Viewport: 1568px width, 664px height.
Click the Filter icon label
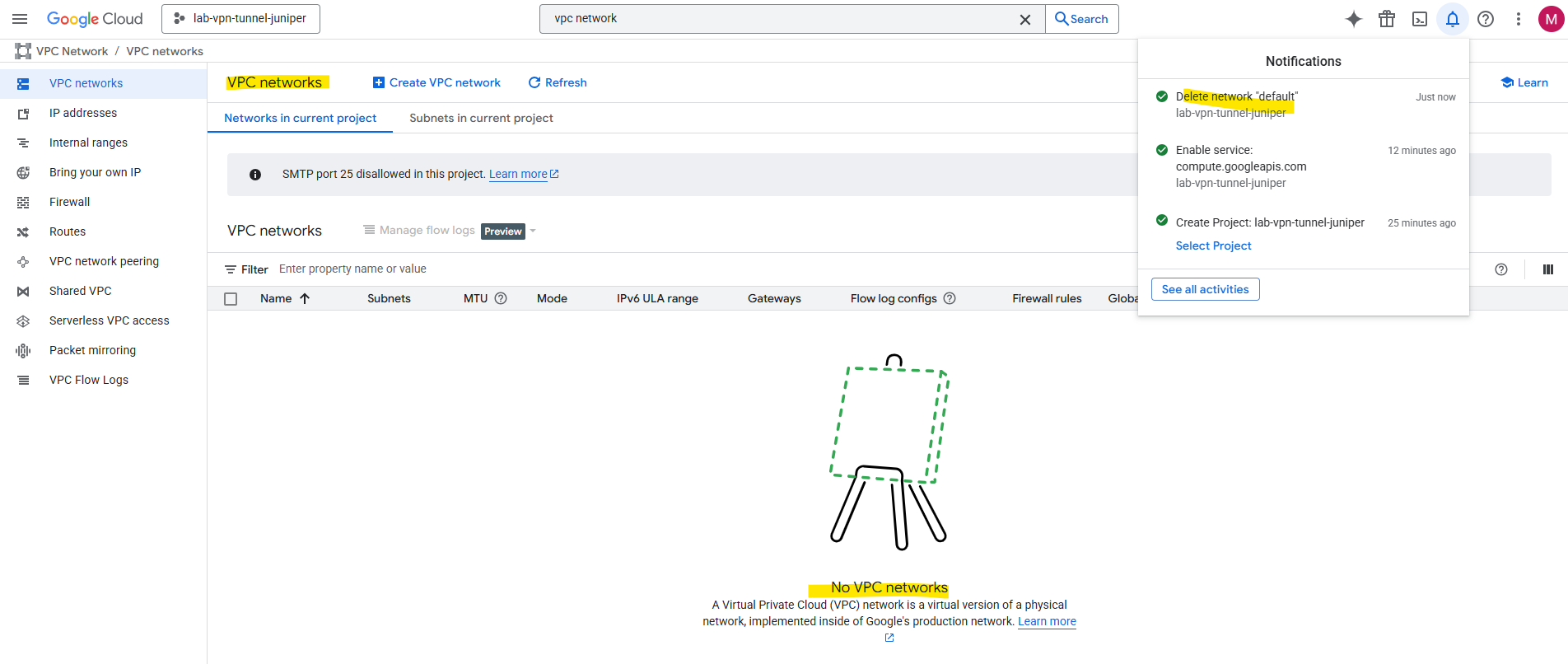tap(246, 269)
